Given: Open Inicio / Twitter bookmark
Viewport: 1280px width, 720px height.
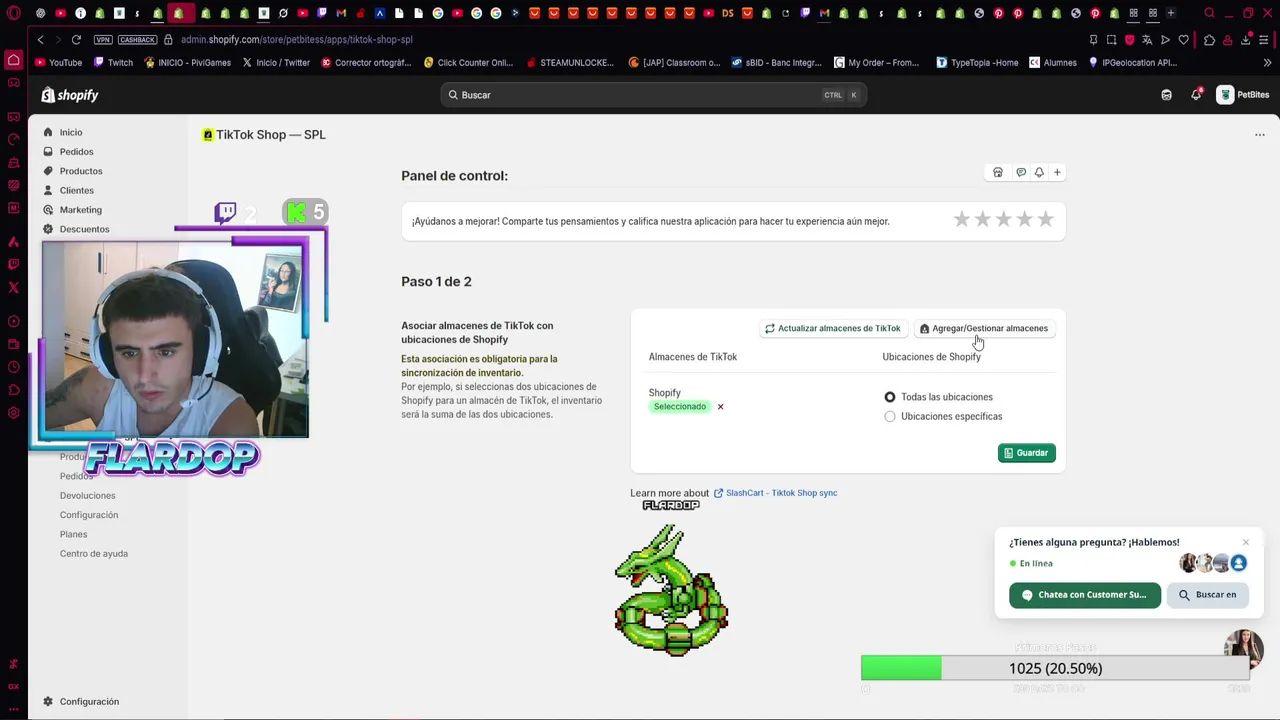Looking at the screenshot, I should click(275, 62).
